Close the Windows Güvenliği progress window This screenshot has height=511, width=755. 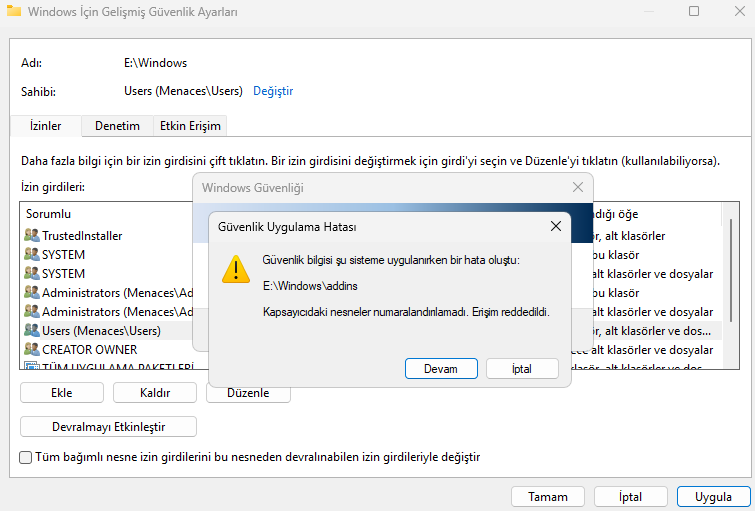(x=578, y=187)
